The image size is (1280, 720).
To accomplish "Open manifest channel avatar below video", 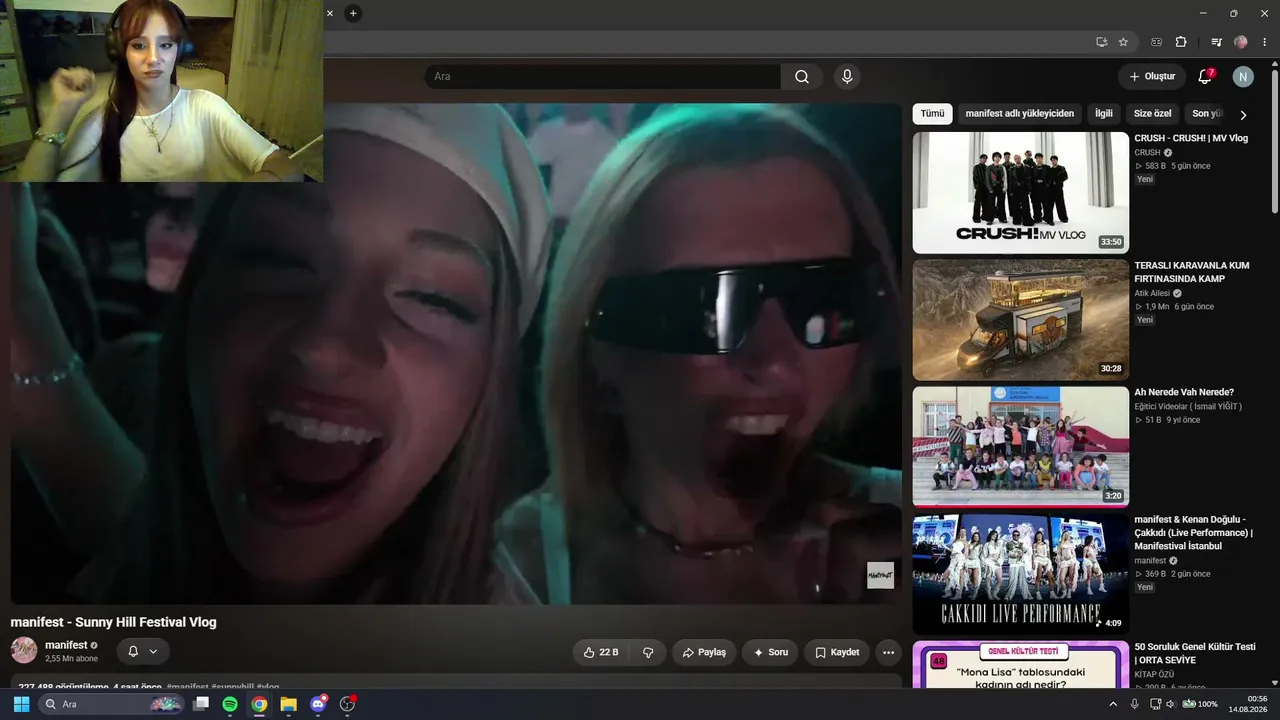I will 24,650.
